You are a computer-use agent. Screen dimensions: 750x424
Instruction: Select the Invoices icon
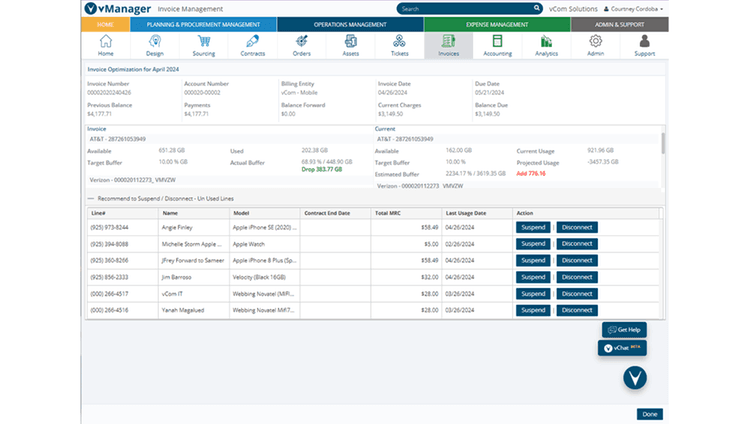pos(449,45)
